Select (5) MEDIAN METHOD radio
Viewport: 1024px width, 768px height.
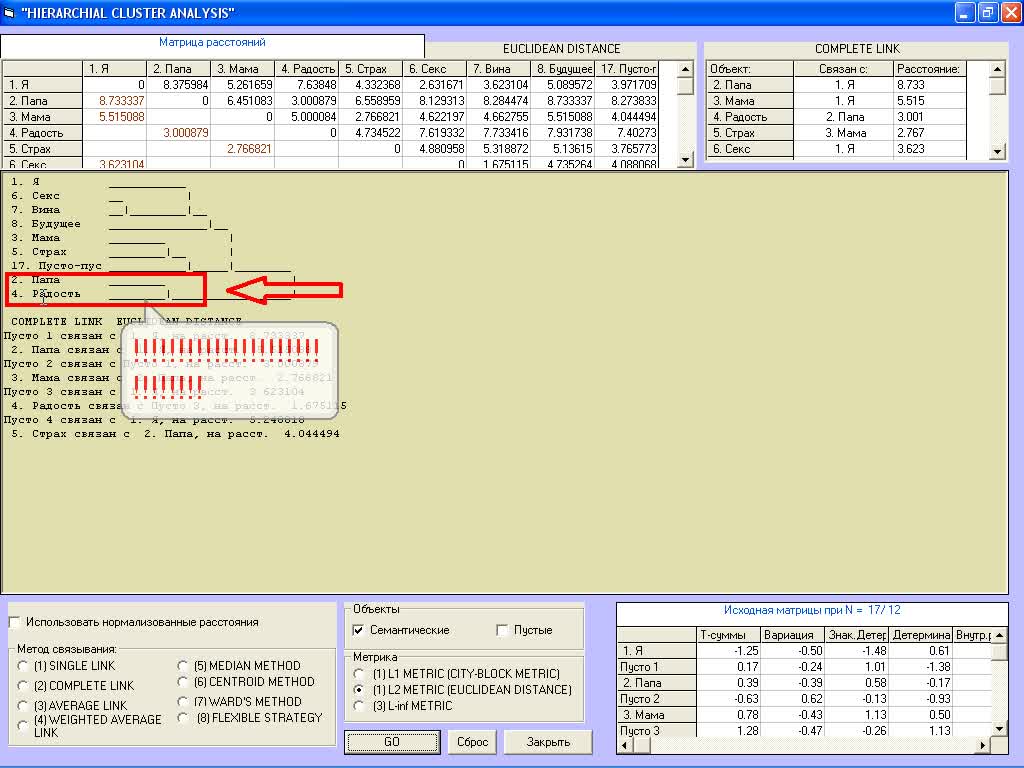click(x=183, y=666)
